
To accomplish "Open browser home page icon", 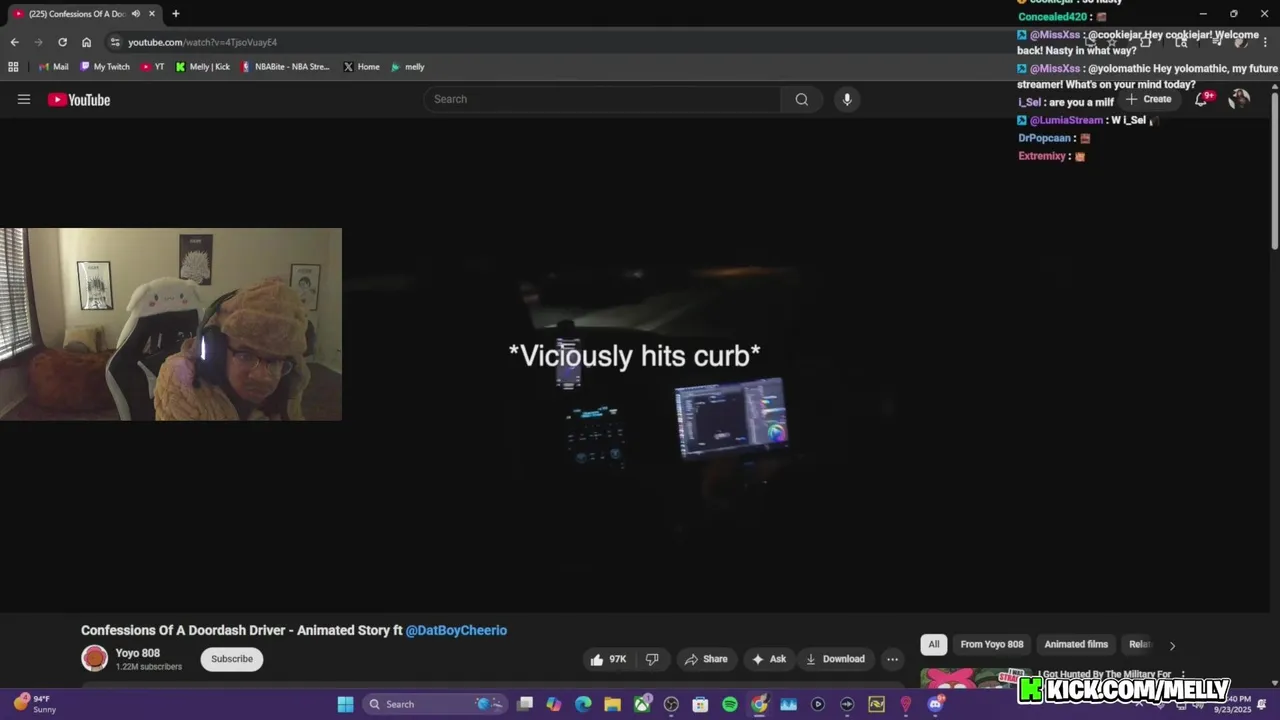I will (86, 42).
